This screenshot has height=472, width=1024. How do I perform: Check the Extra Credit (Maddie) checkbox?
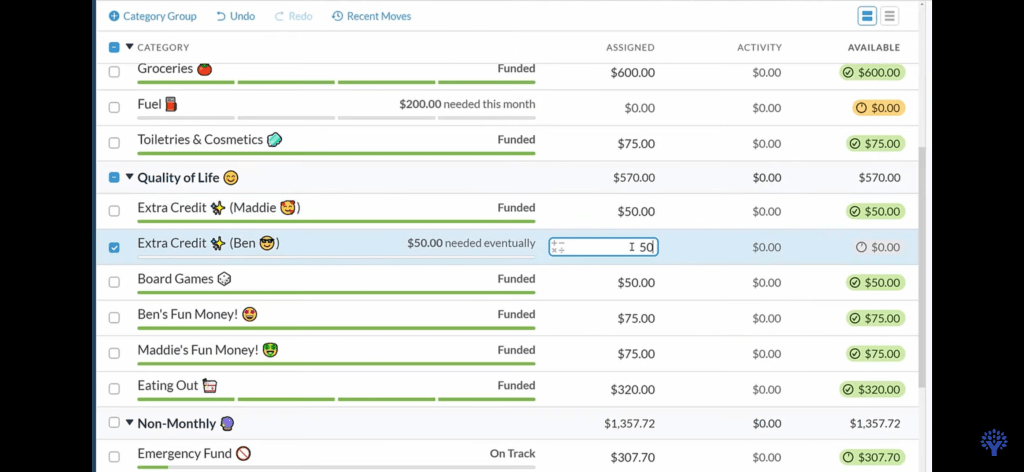click(x=114, y=212)
